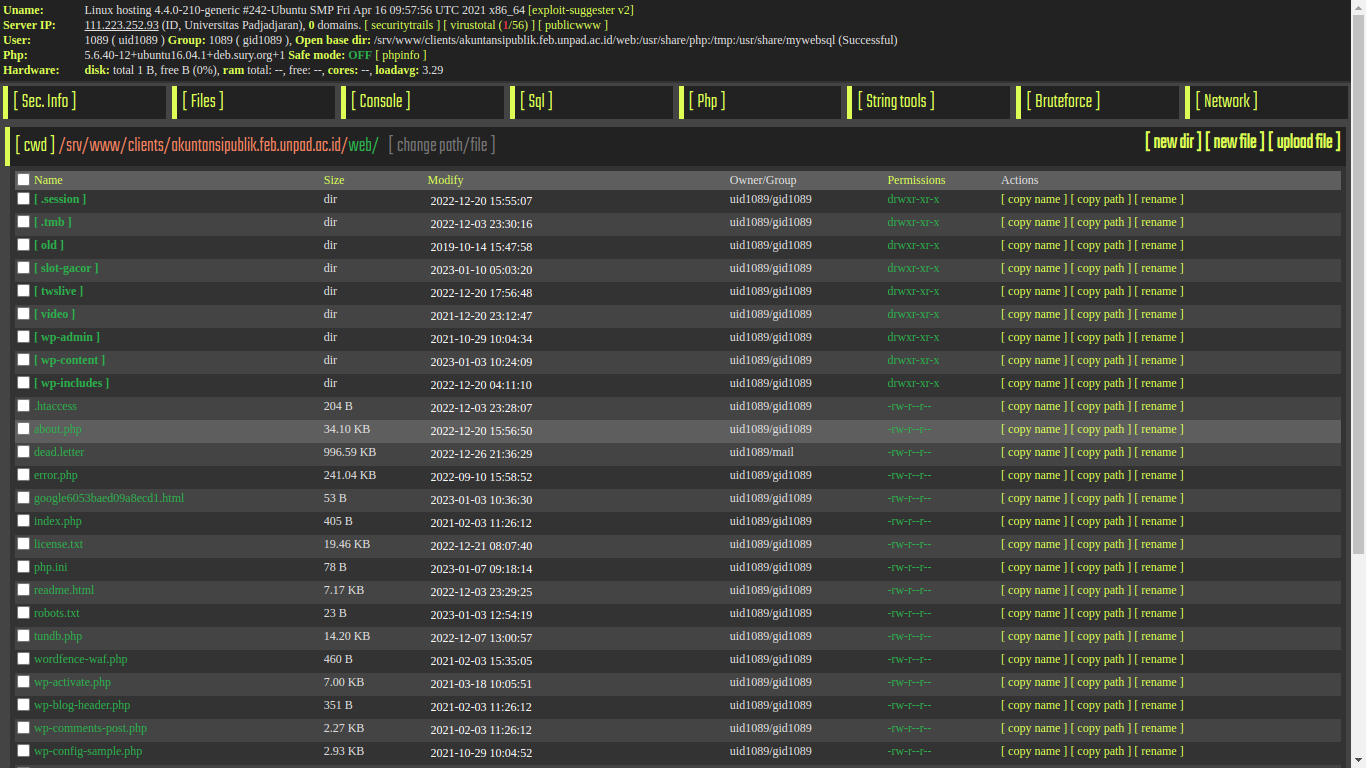Select the String tools tab
Image resolution: width=1366 pixels, height=768 pixels.
click(x=896, y=101)
